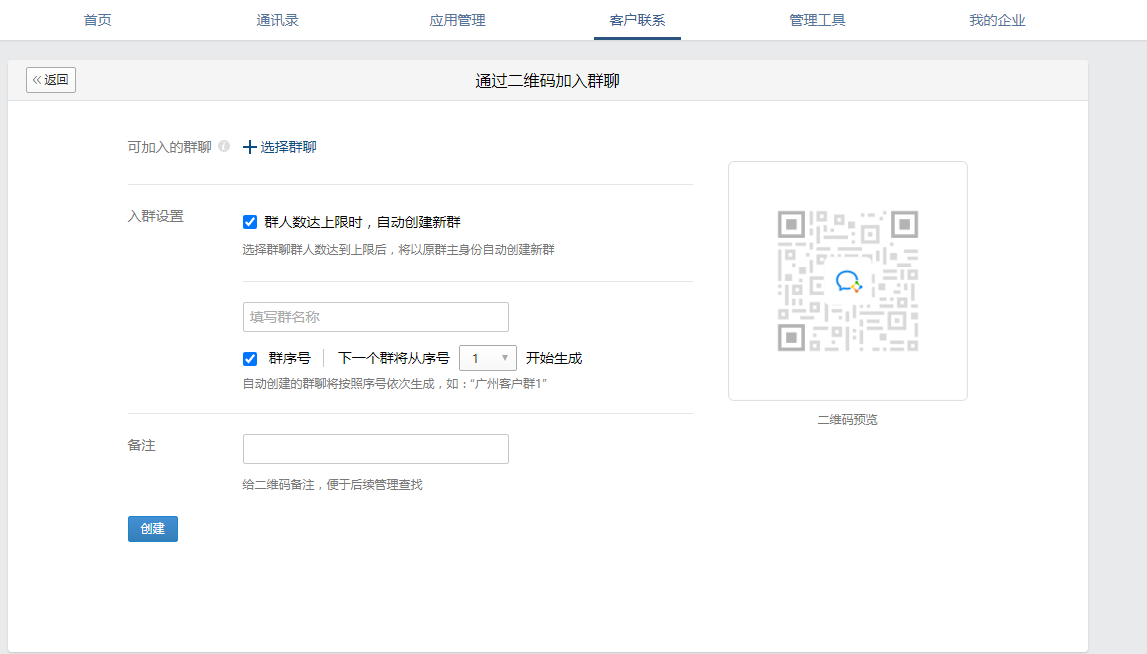Viewport: 1147px width, 654px height.
Task: Click the 选择群聊 link text
Action: pos(288,147)
